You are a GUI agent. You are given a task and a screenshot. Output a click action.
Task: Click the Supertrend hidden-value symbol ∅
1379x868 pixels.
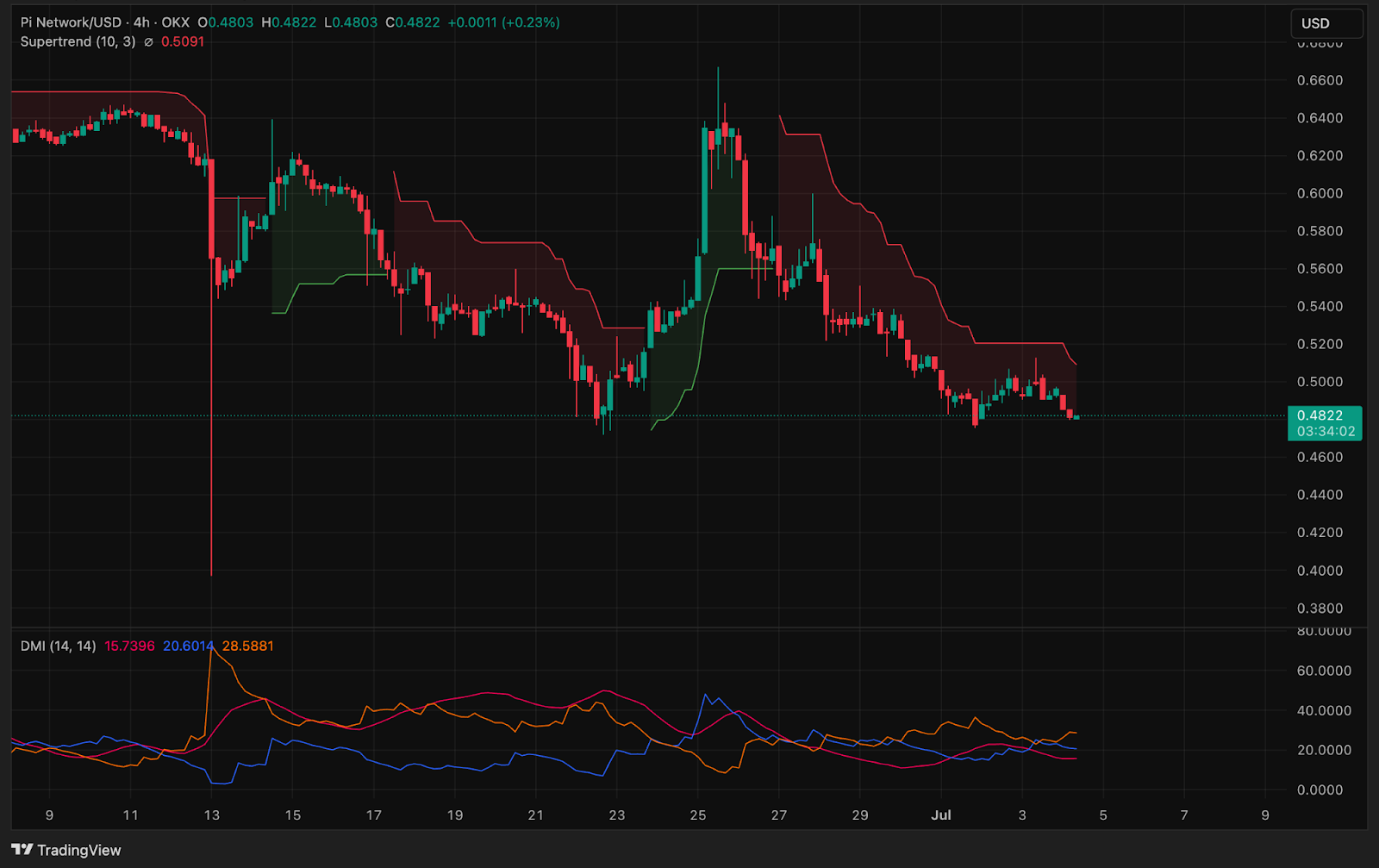click(x=148, y=41)
